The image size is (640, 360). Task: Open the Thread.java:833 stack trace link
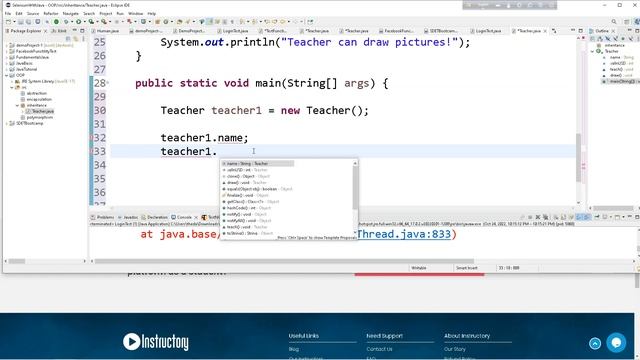click(404, 234)
